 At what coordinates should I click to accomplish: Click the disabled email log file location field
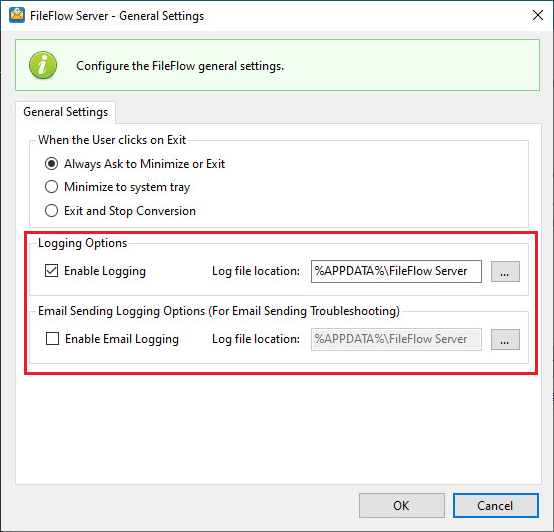coord(396,339)
